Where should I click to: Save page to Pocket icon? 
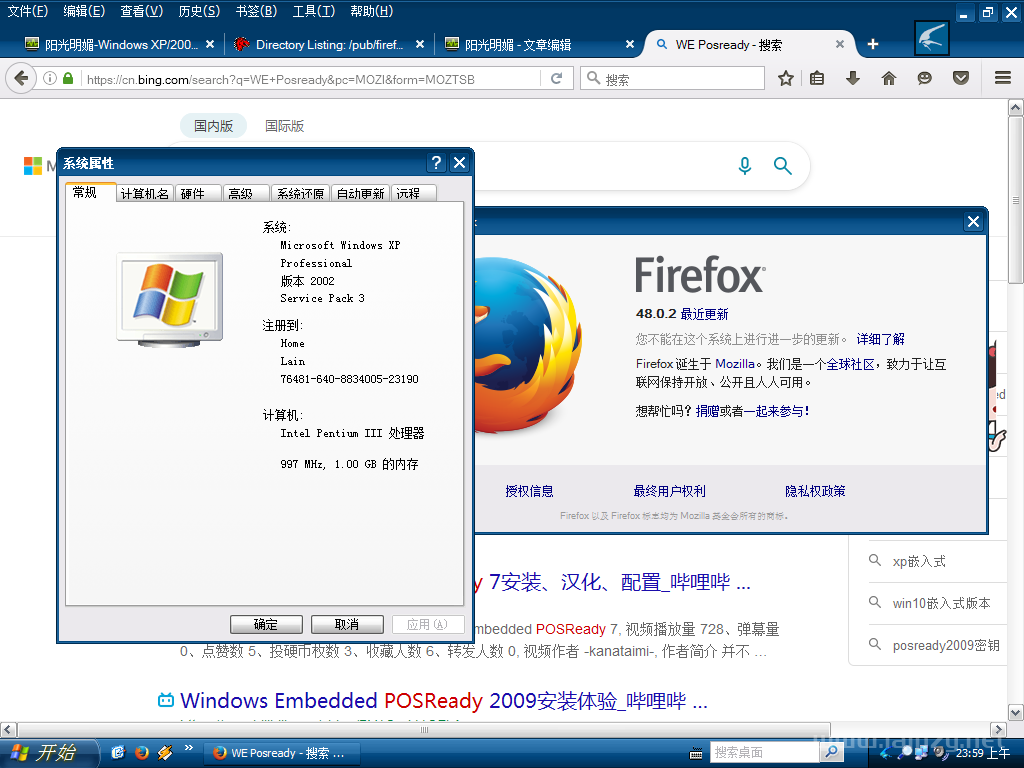[x=960, y=79]
